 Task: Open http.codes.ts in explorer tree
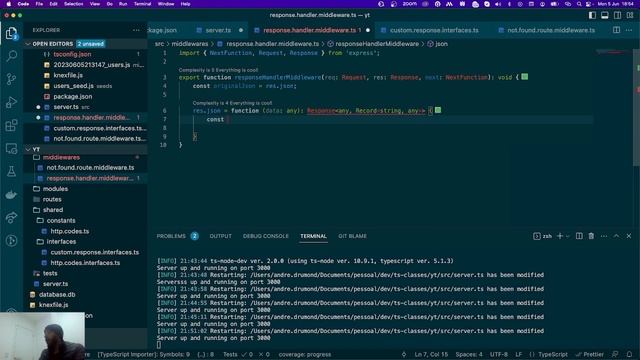tap(70, 231)
